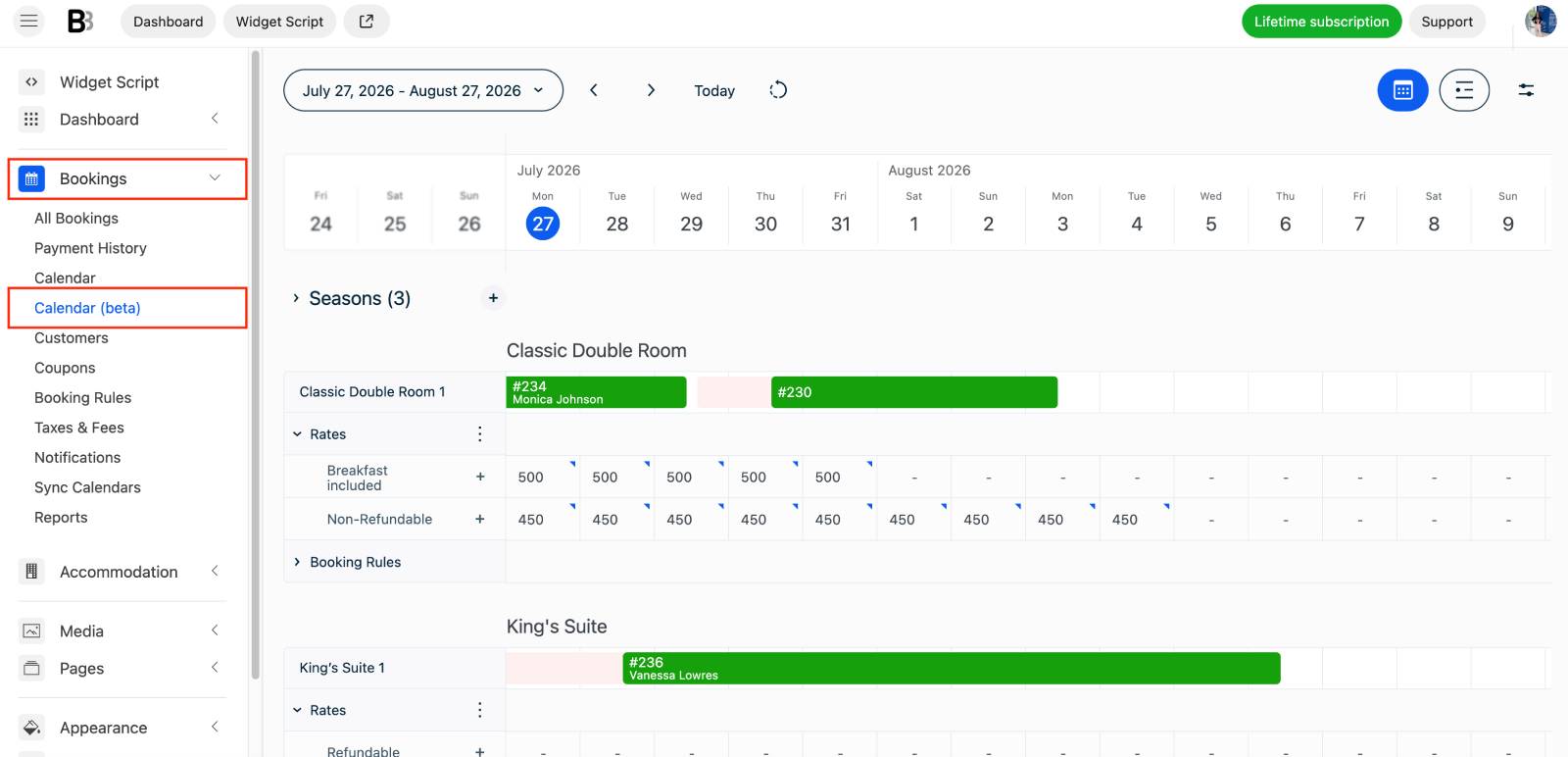The width and height of the screenshot is (1568, 757).
Task: Click the Widget Script code icon in the sidebar
Action: pyautogui.click(x=31, y=82)
